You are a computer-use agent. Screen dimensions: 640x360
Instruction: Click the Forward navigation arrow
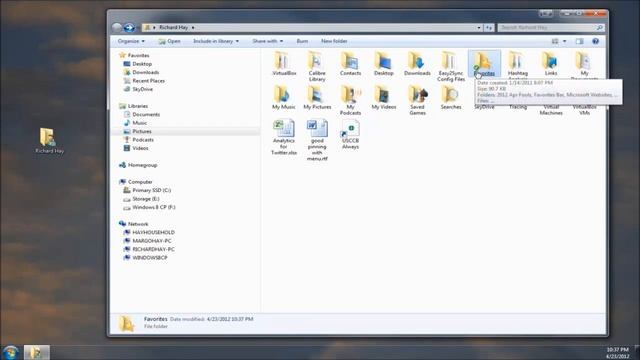pos(129,27)
